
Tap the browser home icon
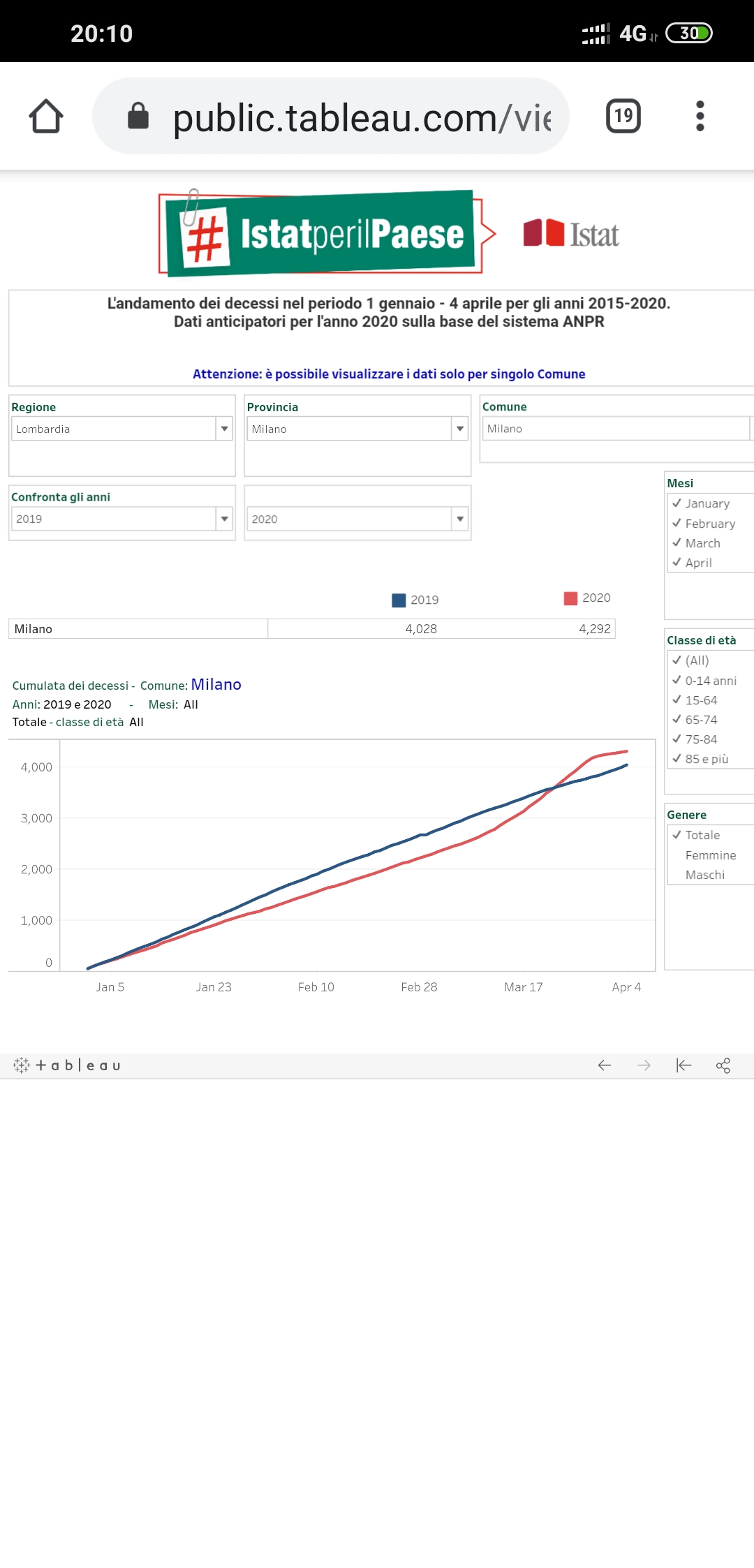46,116
